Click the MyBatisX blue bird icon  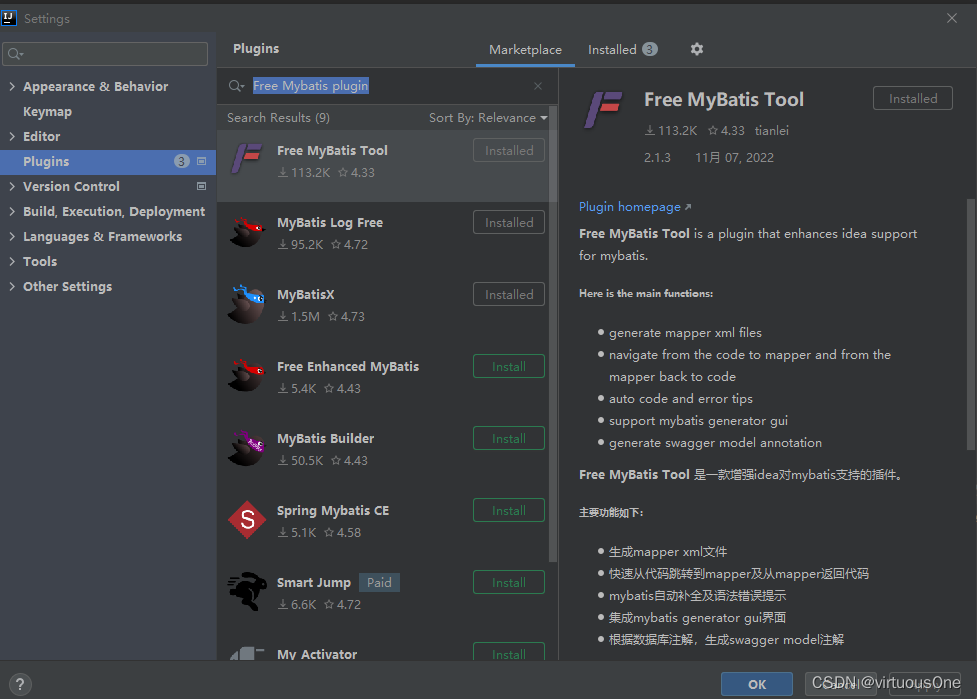(247, 303)
